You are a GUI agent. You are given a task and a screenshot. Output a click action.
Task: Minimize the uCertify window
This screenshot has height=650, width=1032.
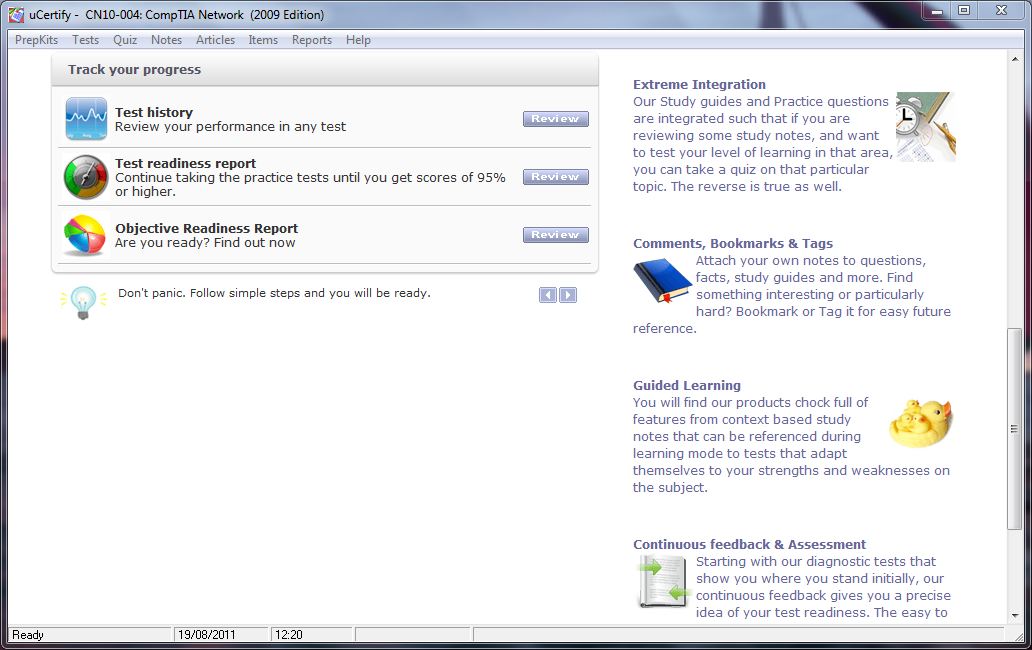coord(937,11)
